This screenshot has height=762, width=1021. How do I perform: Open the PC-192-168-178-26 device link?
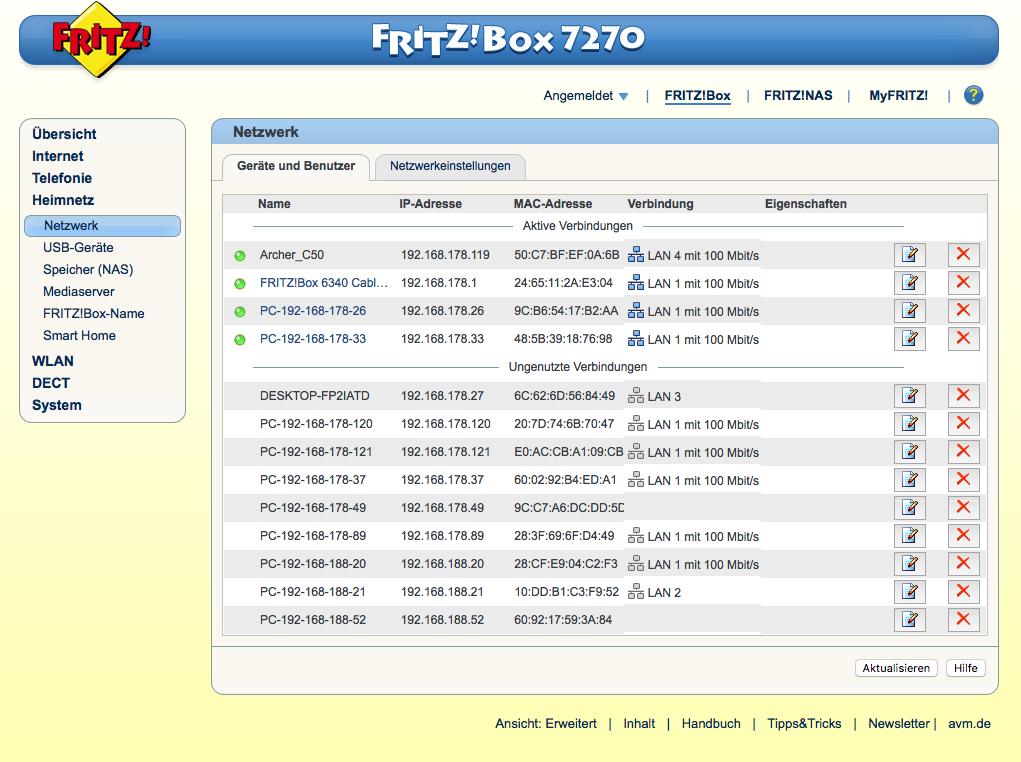pos(313,311)
